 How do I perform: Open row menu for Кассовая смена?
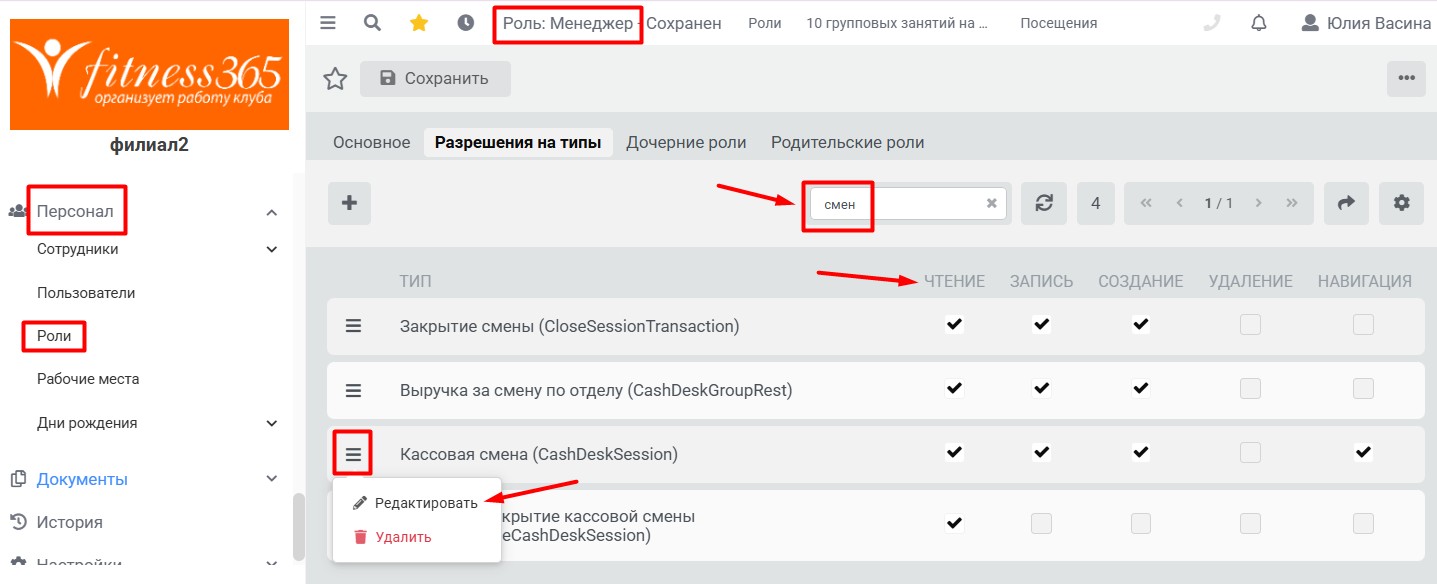[353, 454]
